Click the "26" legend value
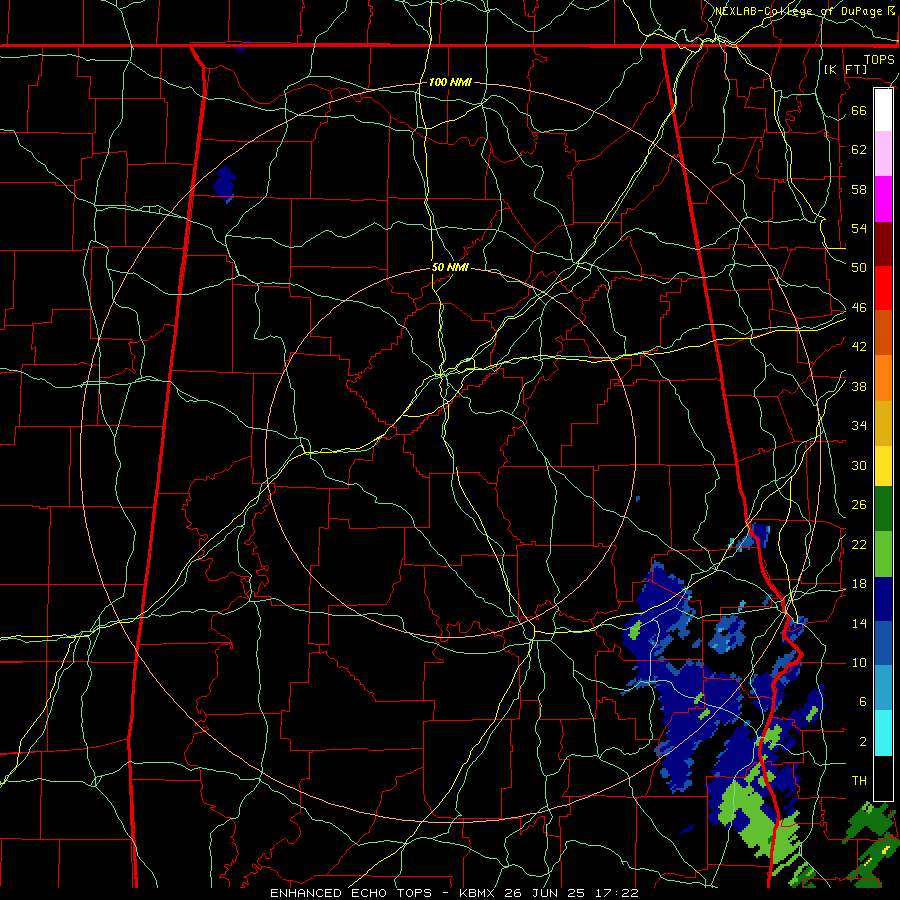The image size is (900, 900). [x=859, y=505]
